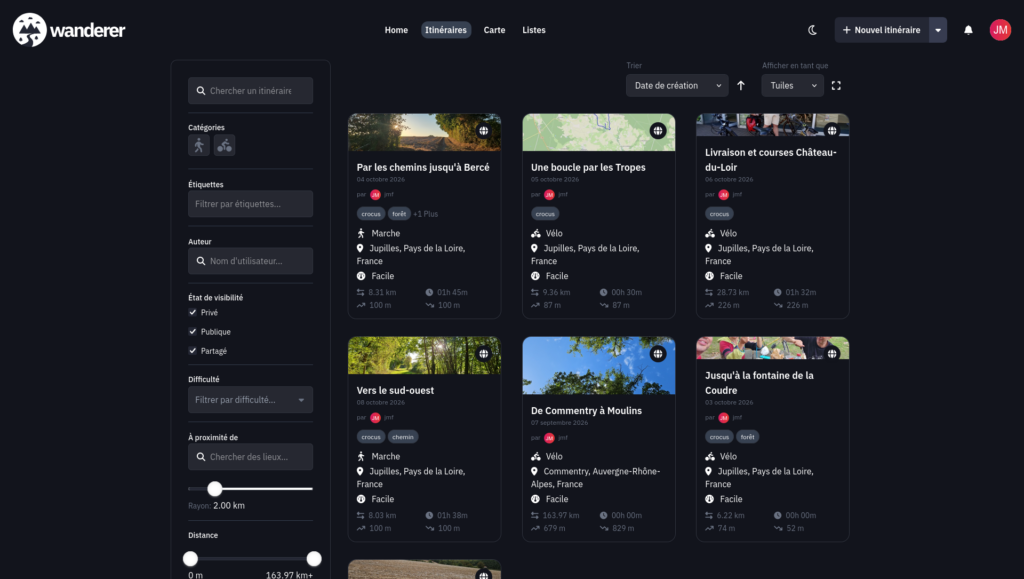Click search magnifier in Chercher un itinéraire

(200, 91)
